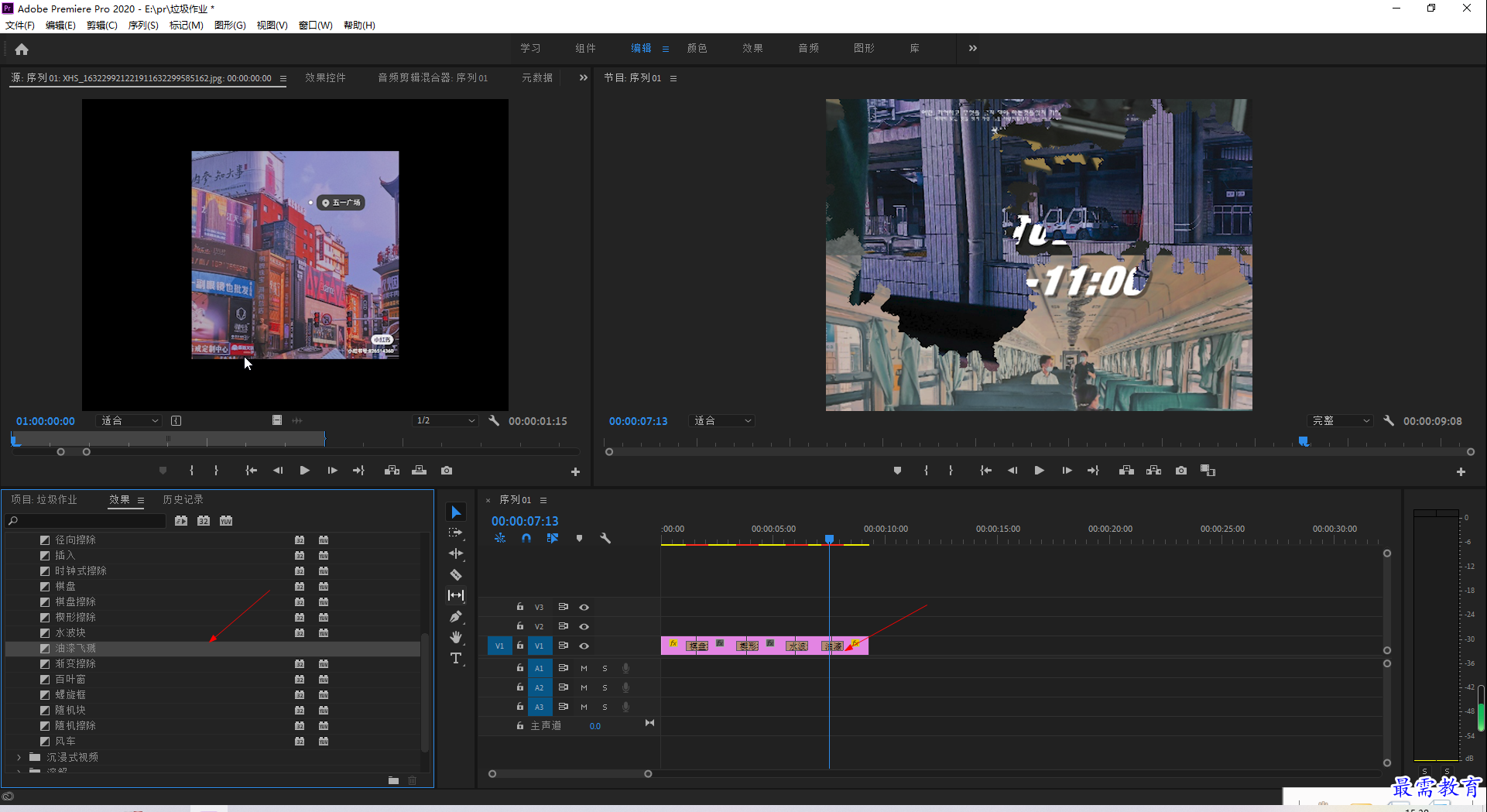1487x812 pixels.
Task: Switch to 学习 workspace
Action: tap(530, 48)
